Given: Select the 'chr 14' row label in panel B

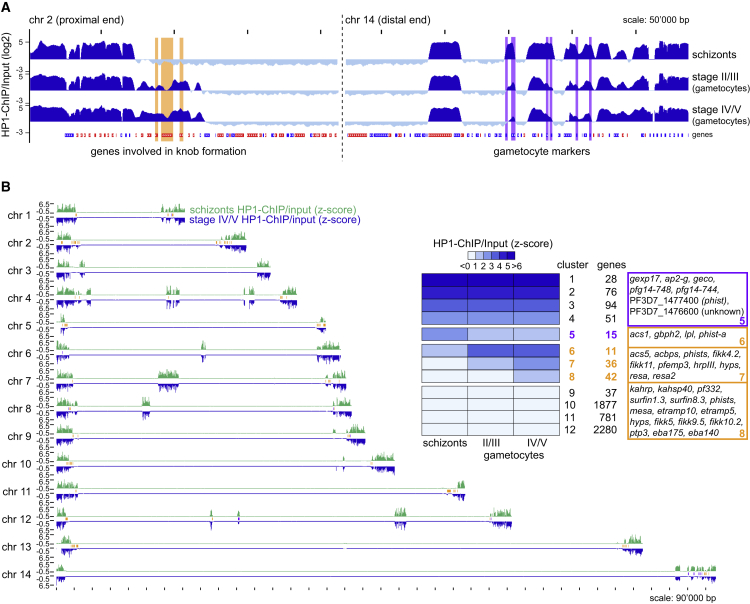Looking at the screenshot, I should coord(16,574).
